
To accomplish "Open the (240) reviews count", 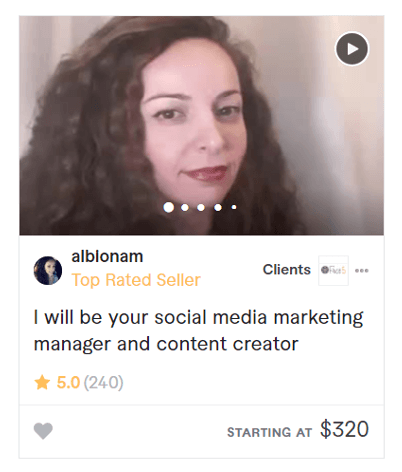I will pyautogui.click(x=104, y=382).
